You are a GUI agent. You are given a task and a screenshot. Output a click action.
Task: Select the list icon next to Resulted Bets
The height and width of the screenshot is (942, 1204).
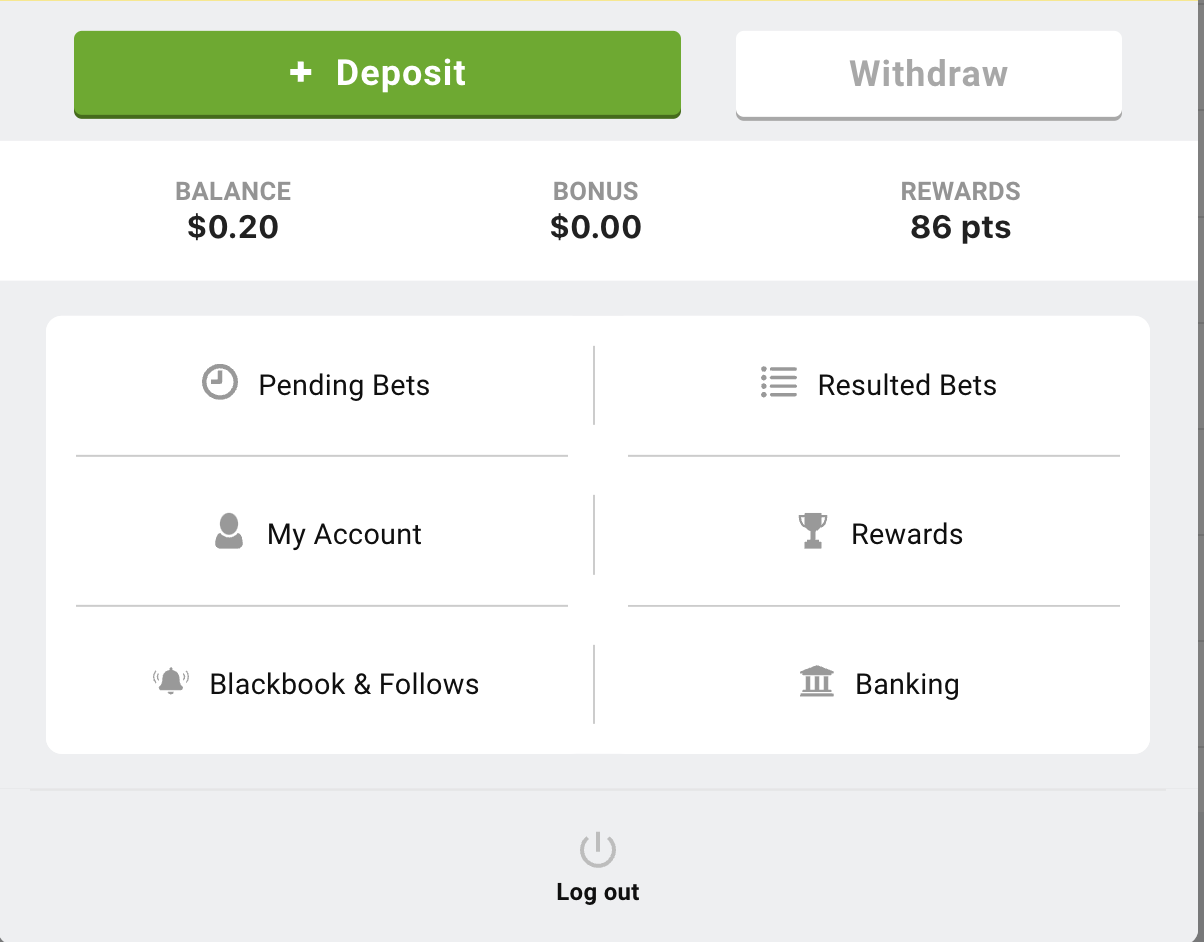coord(779,382)
